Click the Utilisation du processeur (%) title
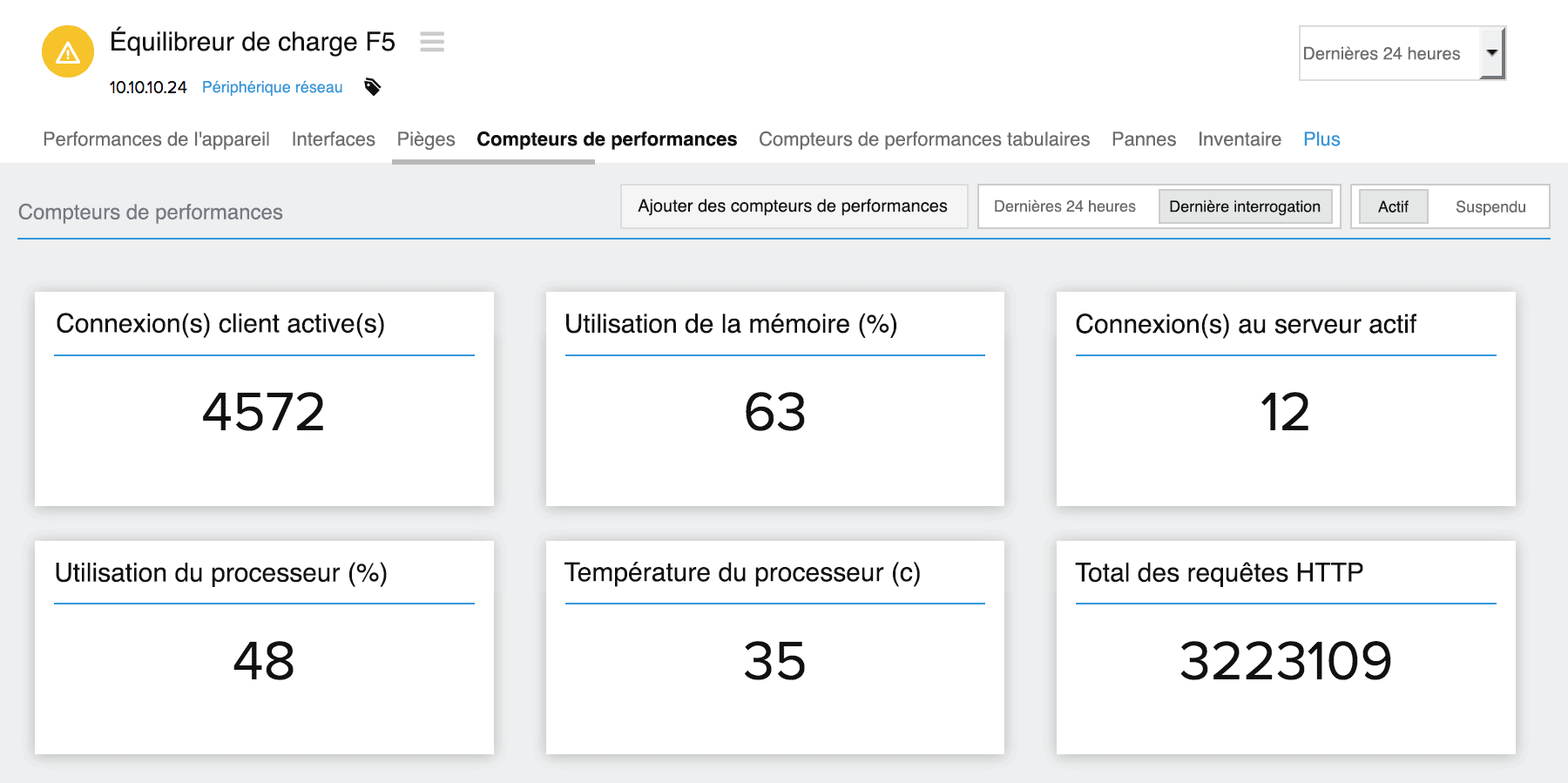The image size is (1568, 783). [x=221, y=573]
